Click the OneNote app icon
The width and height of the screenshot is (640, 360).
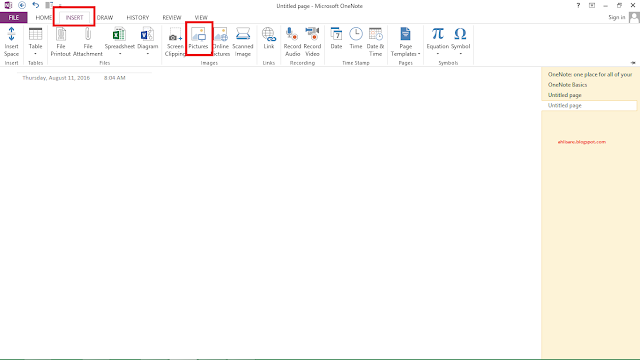click(x=8, y=5)
